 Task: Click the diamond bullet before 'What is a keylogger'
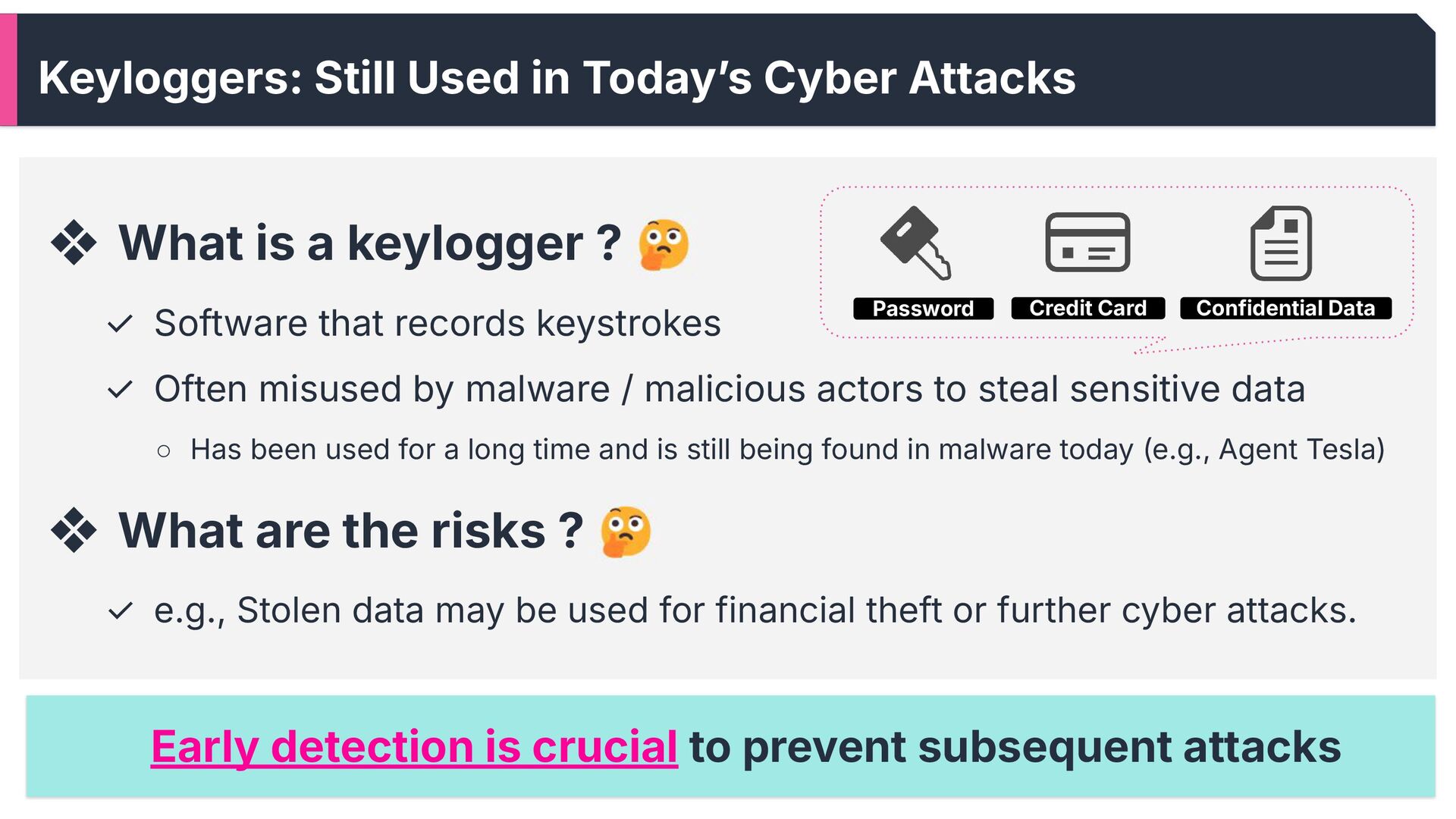[x=74, y=243]
